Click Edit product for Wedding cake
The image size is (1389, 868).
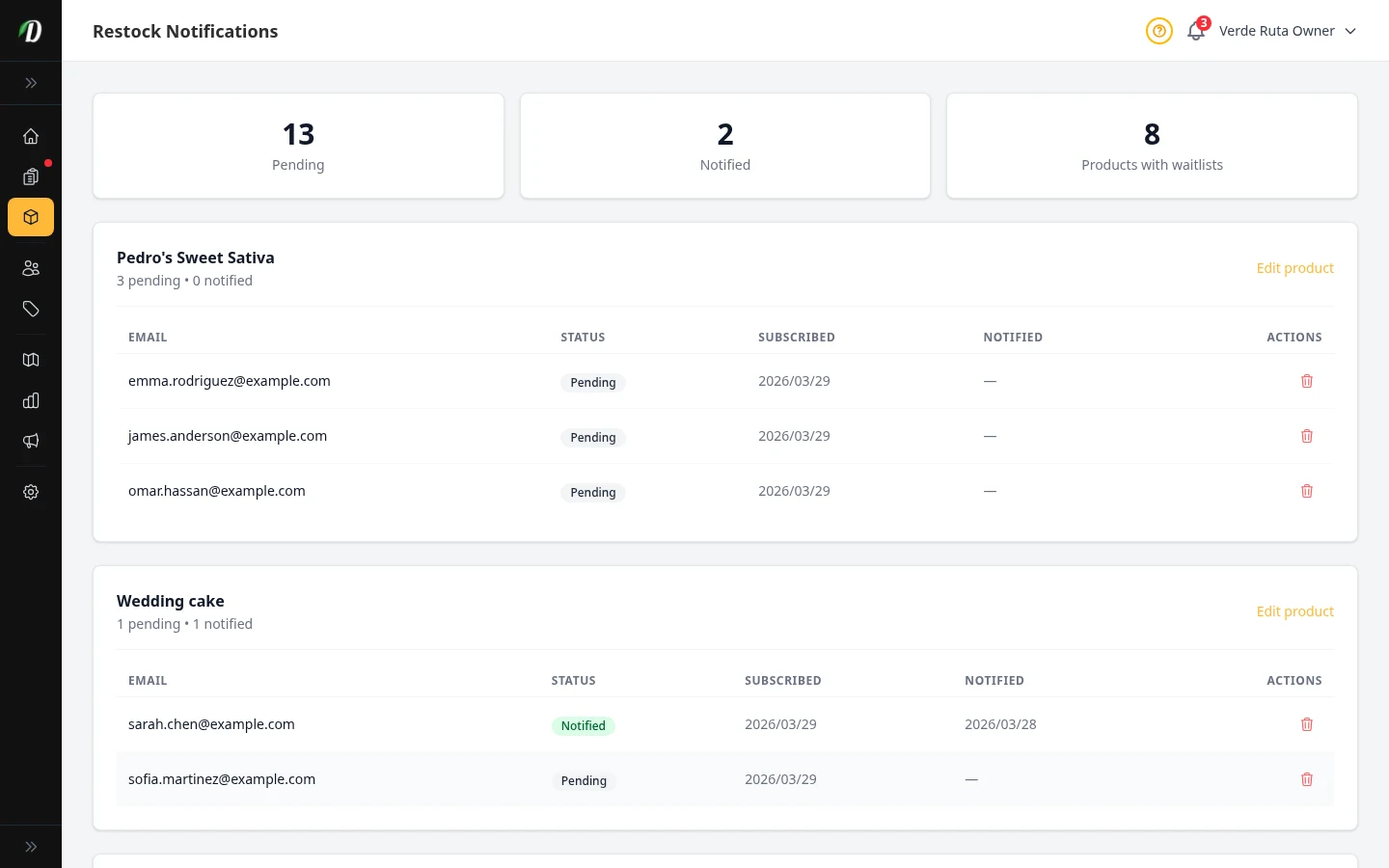coord(1294,611)
